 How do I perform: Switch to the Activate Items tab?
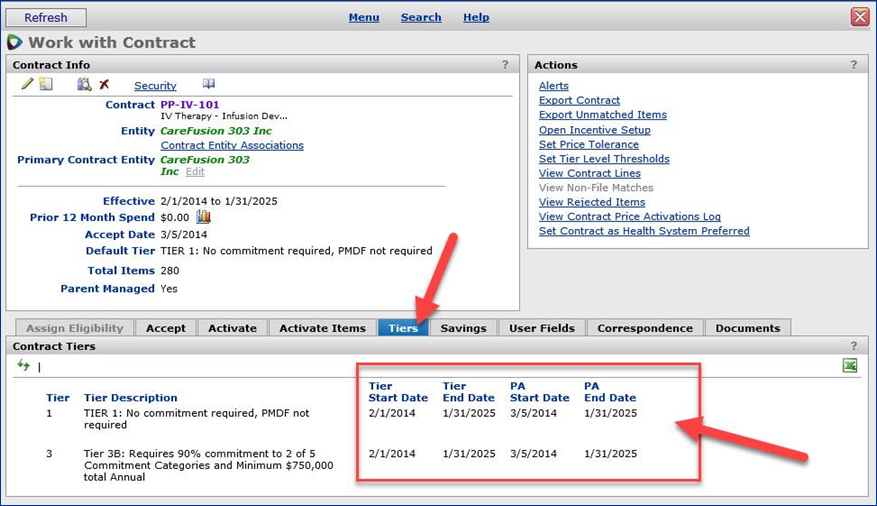(322, 328)
